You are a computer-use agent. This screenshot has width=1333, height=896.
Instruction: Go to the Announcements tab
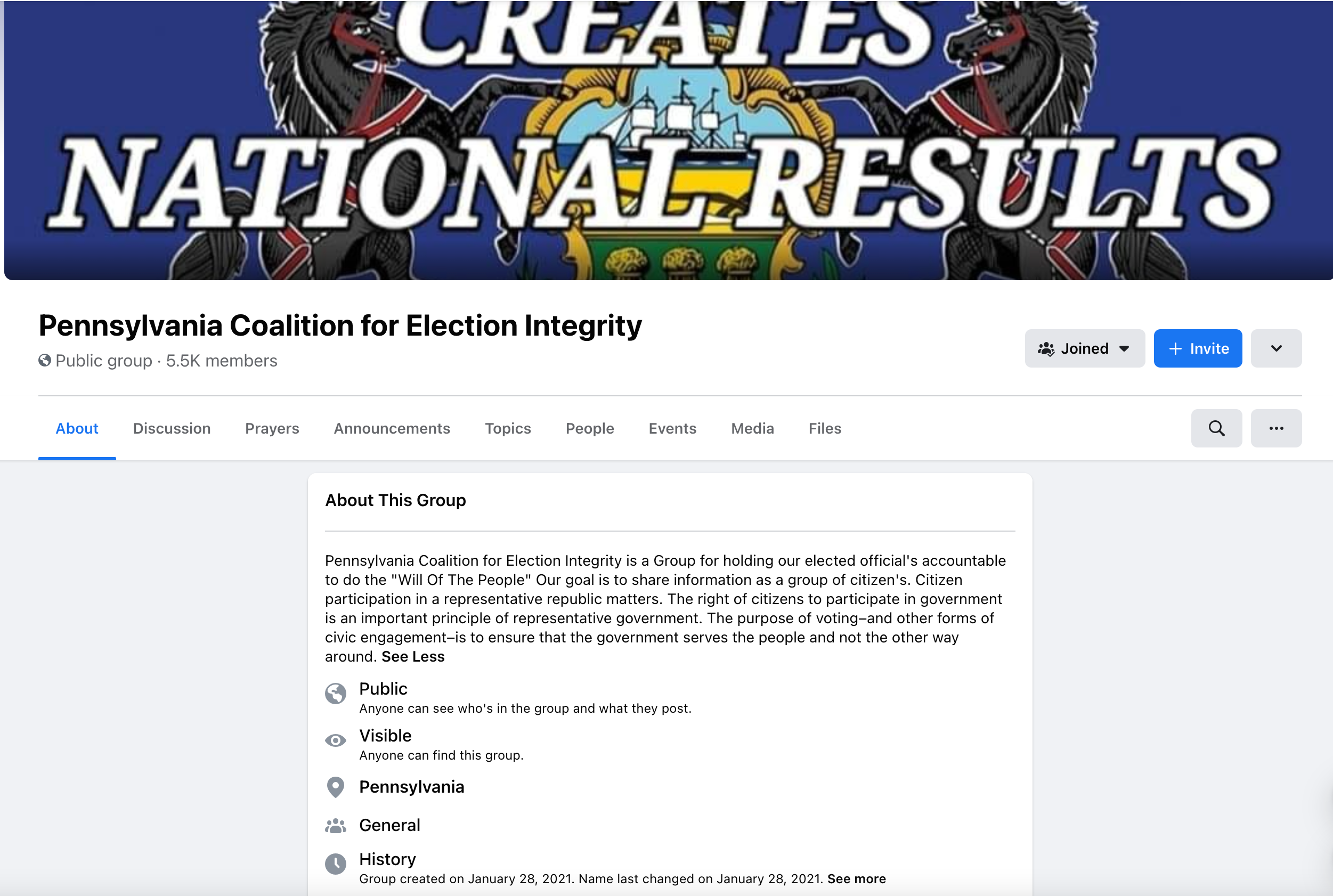pyautogui.click(x=392, y=429)
